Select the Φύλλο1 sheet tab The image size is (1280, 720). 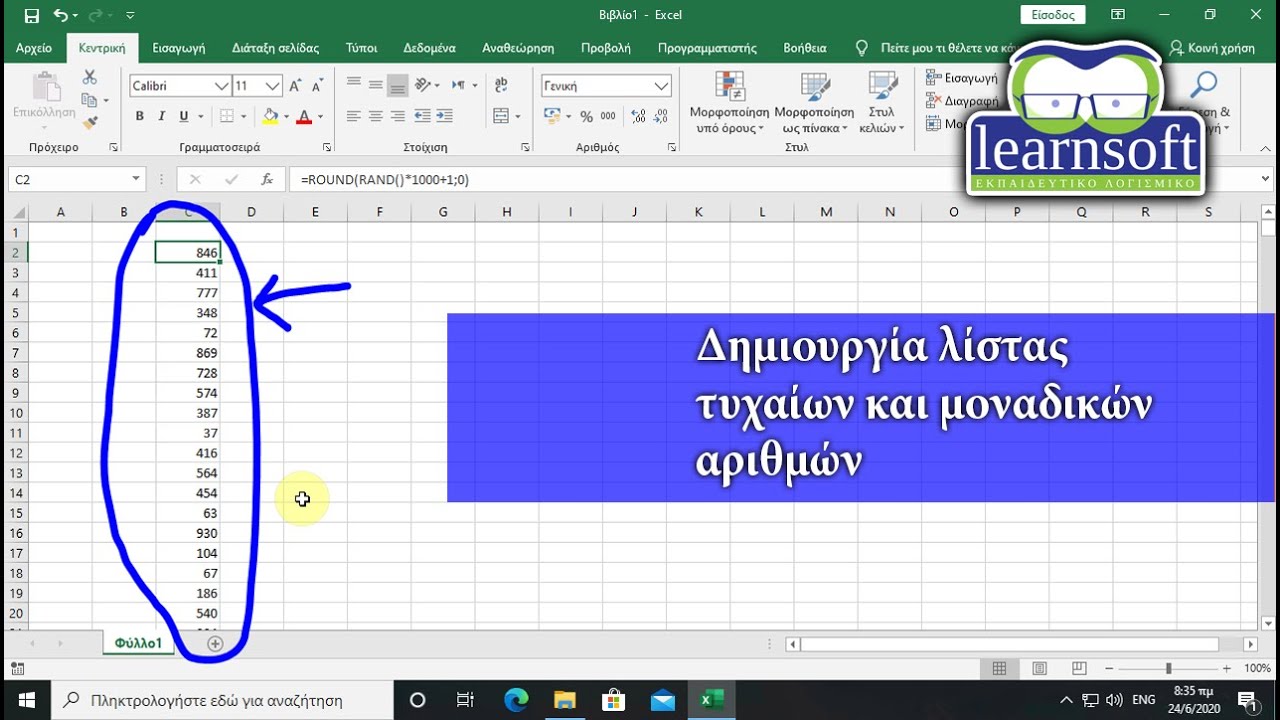[138, 643]
